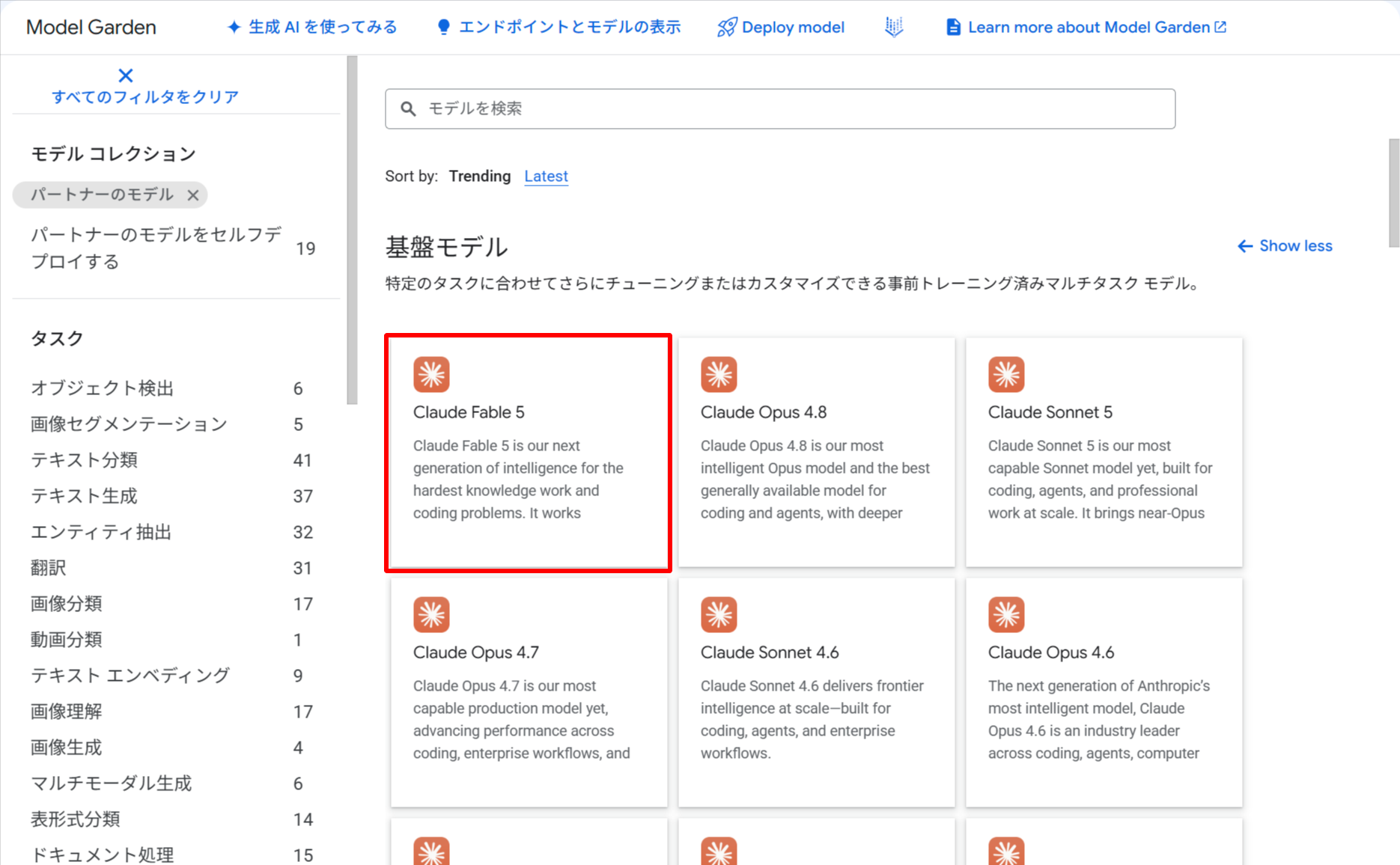
Task: Click the 基盤モデル section heading
Action: click(446, 247)
